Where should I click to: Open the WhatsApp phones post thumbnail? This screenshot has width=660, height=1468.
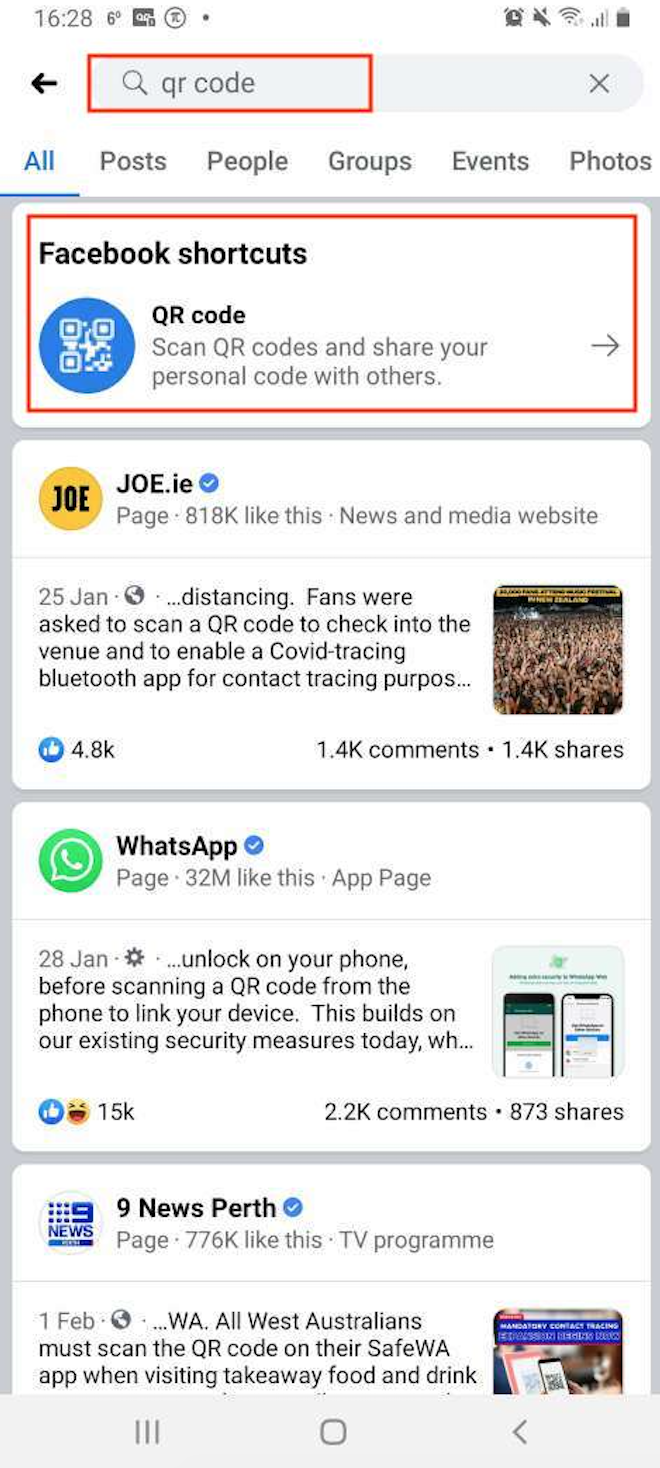558,1012
